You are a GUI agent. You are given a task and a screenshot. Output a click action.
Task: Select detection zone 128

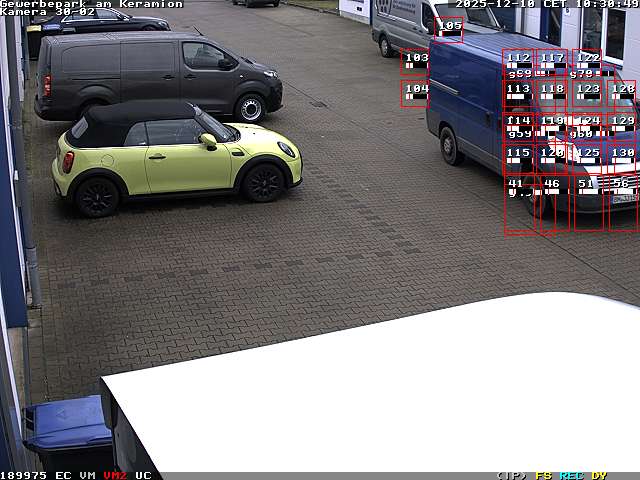coord(622,94)
